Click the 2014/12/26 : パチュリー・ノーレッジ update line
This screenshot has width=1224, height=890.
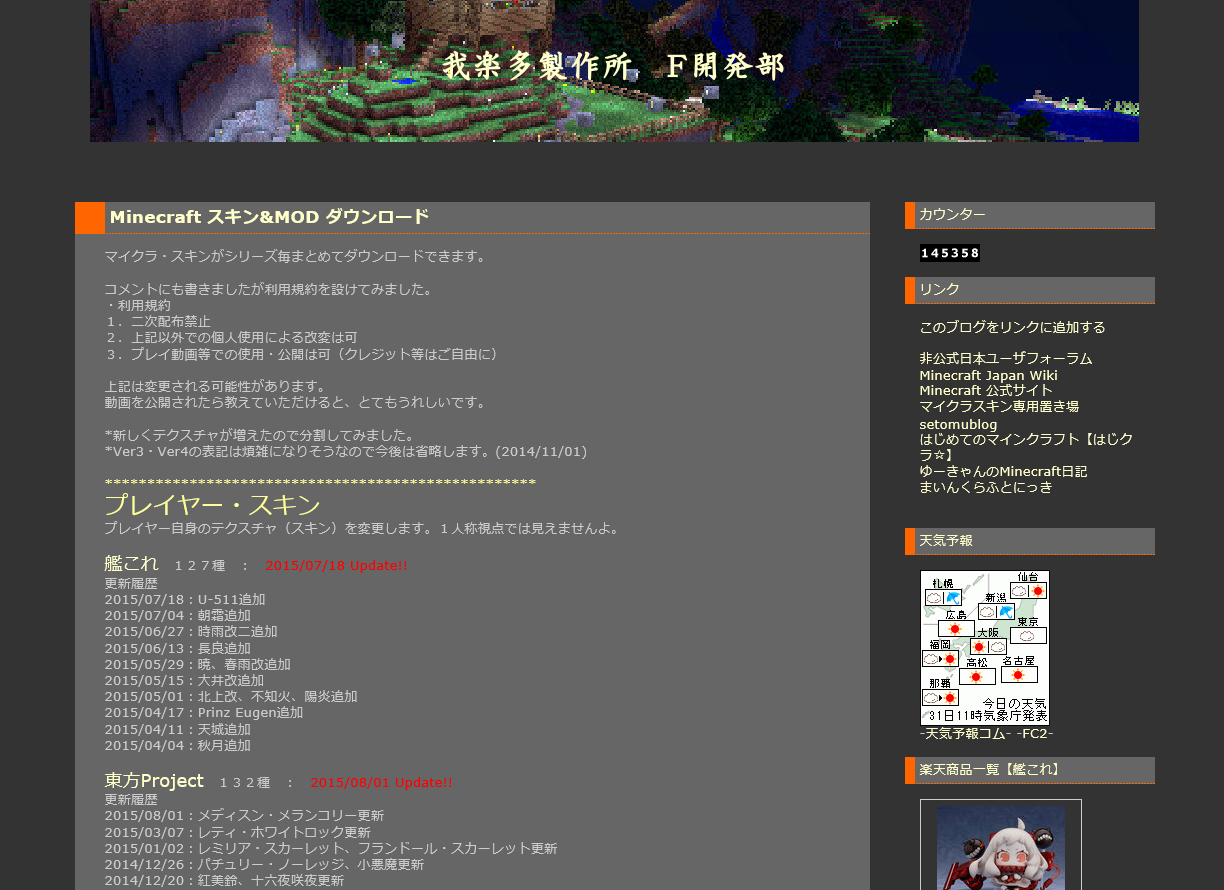[x=264, y=864]
